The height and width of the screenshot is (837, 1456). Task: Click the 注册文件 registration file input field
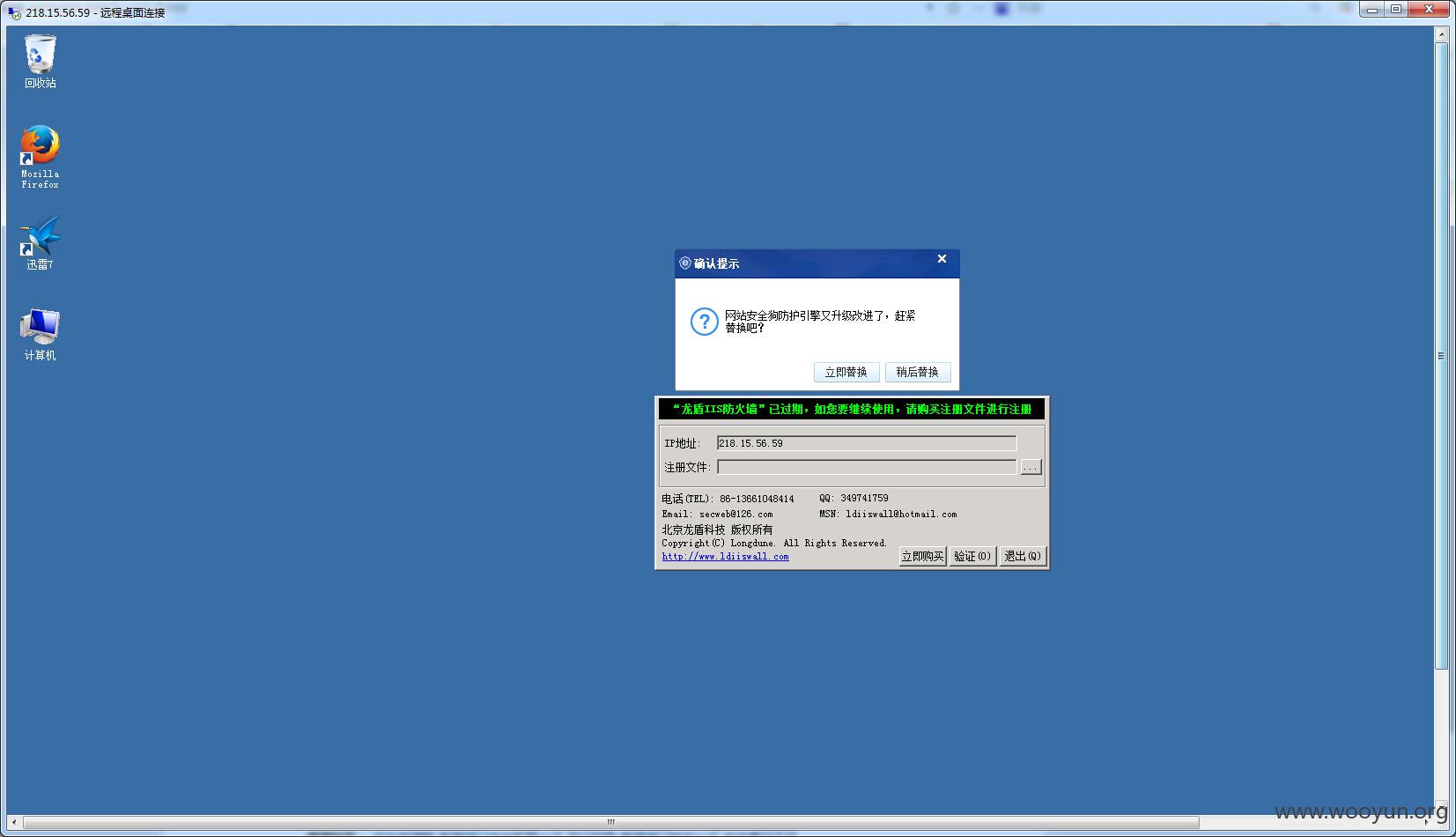867,467
